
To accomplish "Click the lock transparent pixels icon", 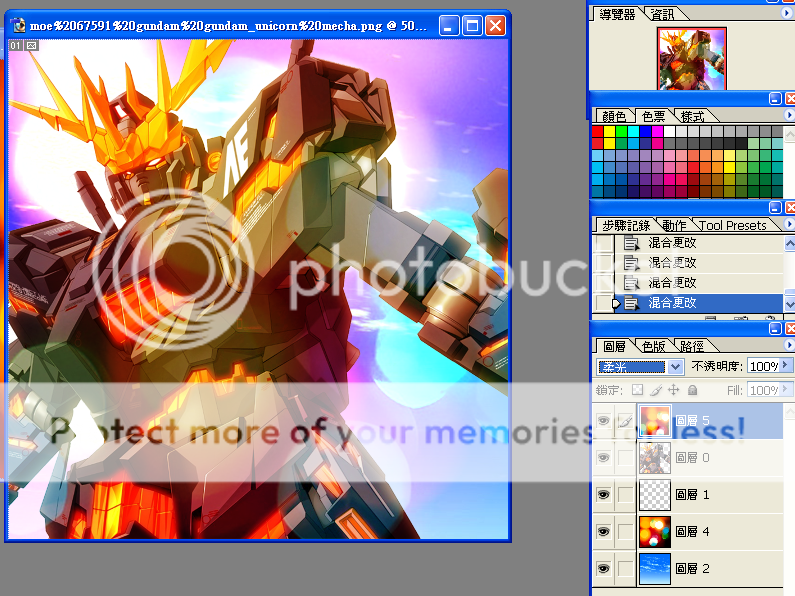I will coord(637,390).
